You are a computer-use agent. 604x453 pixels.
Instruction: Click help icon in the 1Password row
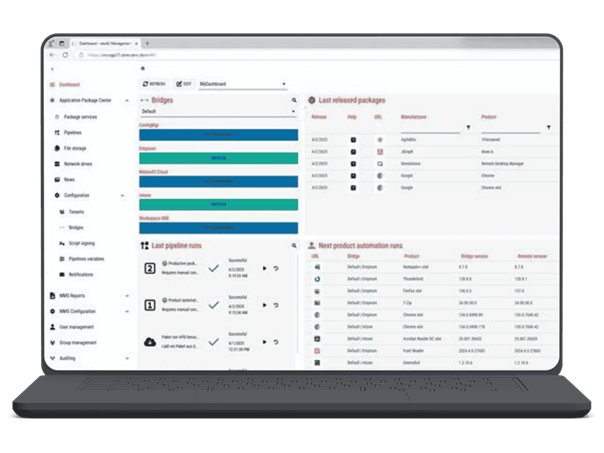point(353,140)
